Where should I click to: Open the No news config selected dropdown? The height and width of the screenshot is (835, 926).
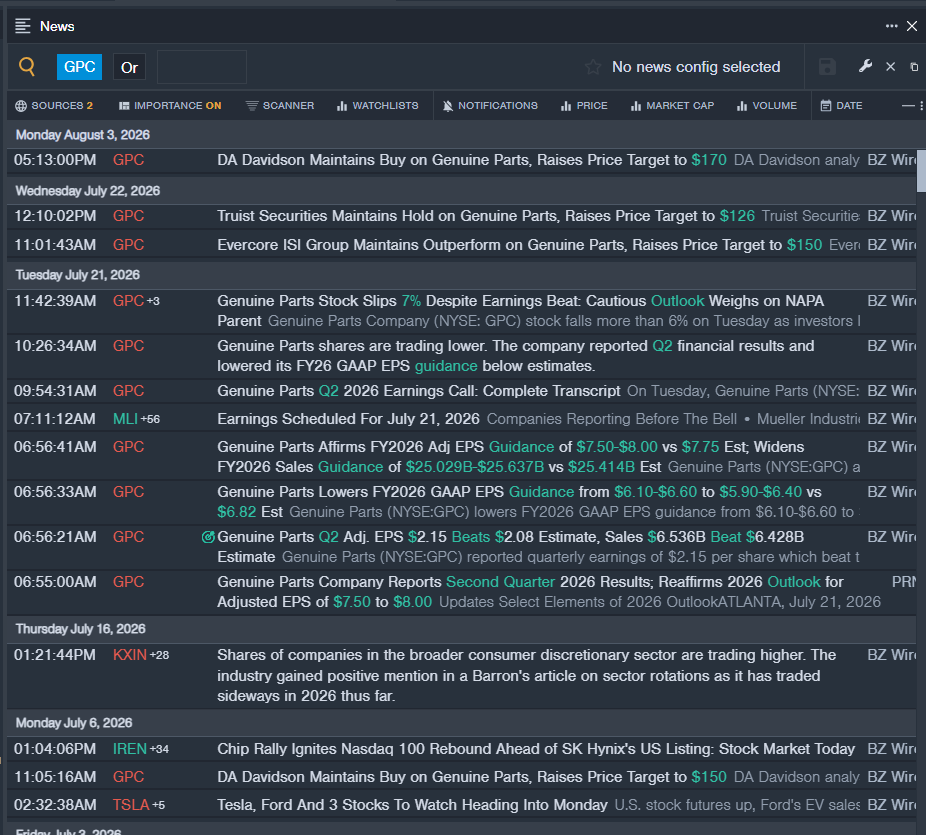(696, 67)
